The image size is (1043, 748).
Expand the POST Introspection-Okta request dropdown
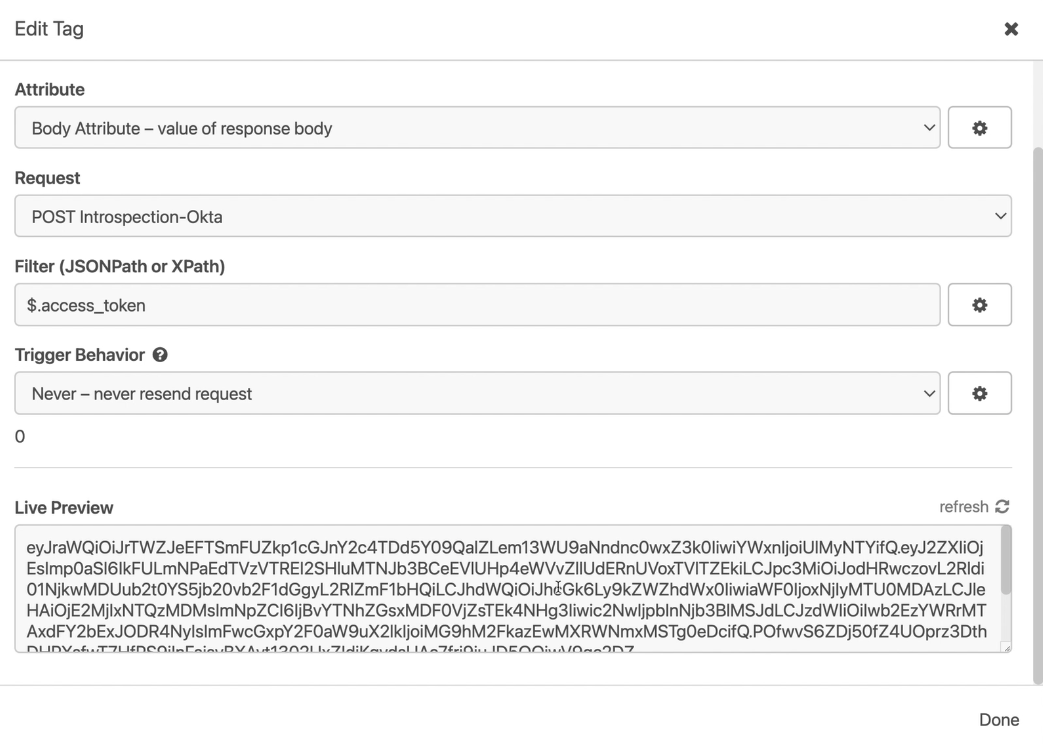point(512,216)
